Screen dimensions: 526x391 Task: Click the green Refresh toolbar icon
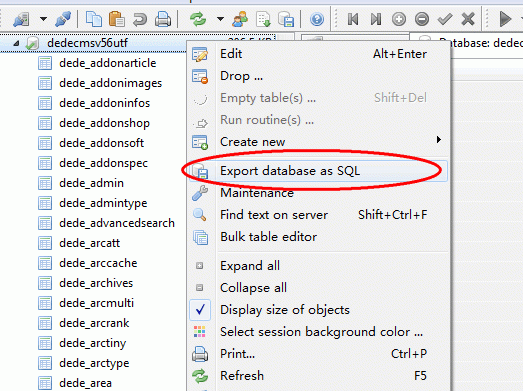click(198, 19)
